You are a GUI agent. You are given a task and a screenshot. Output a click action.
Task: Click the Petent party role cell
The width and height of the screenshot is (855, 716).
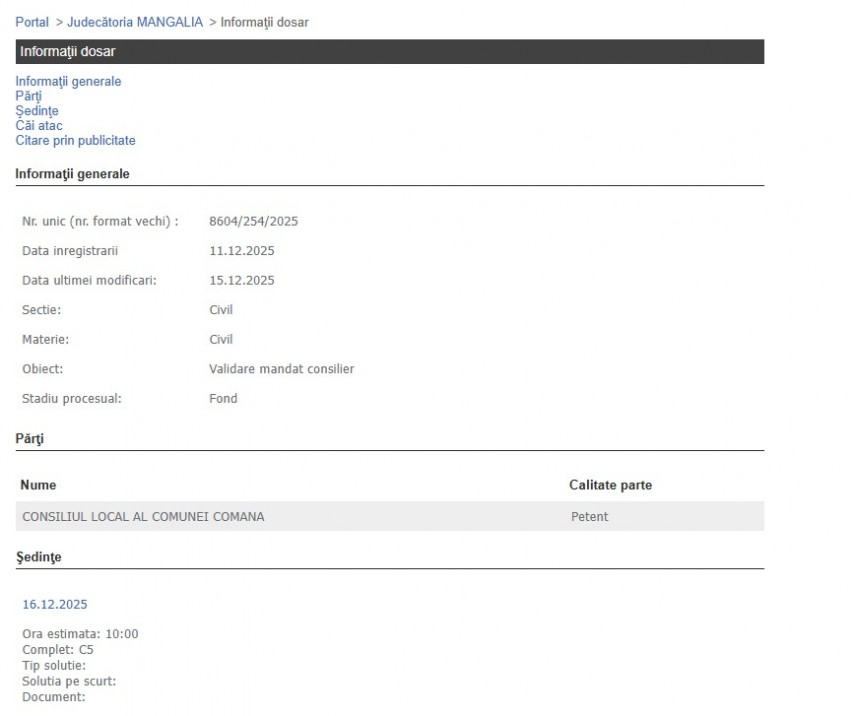(589, 517)
